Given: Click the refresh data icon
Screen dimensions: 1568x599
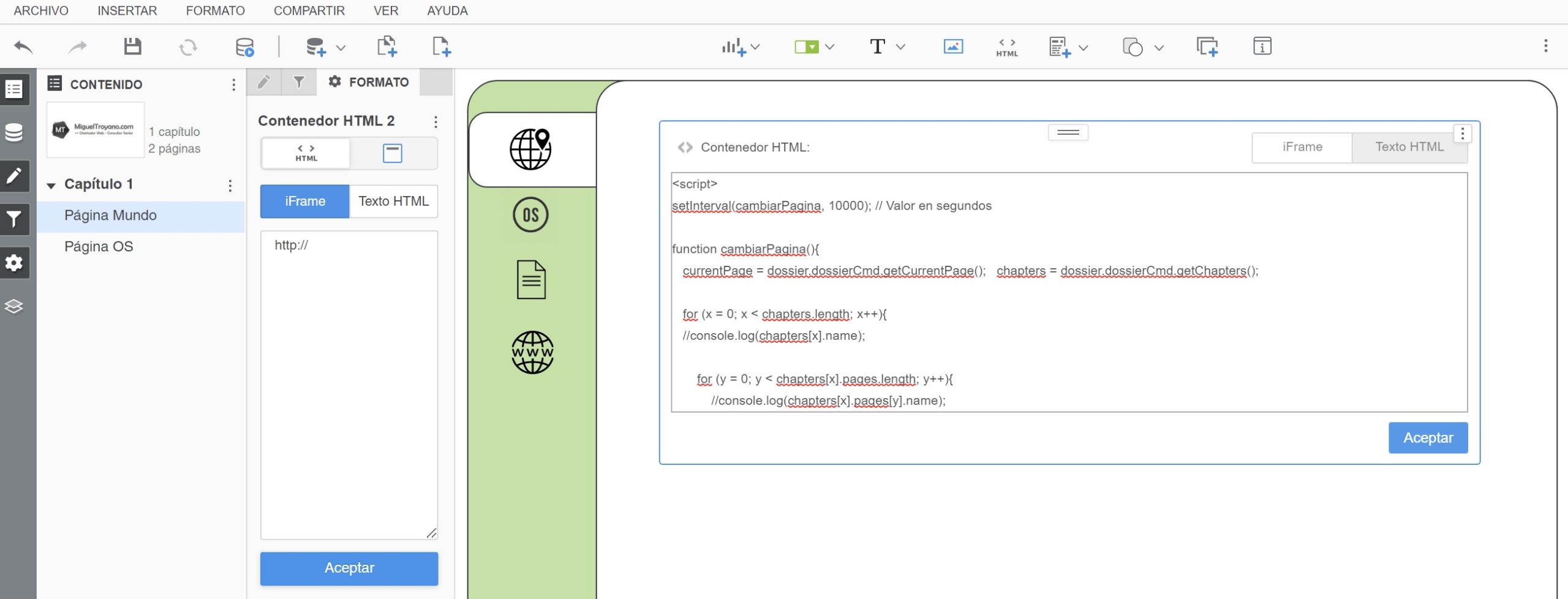Looking at the screenshot, I should [188, 47].
